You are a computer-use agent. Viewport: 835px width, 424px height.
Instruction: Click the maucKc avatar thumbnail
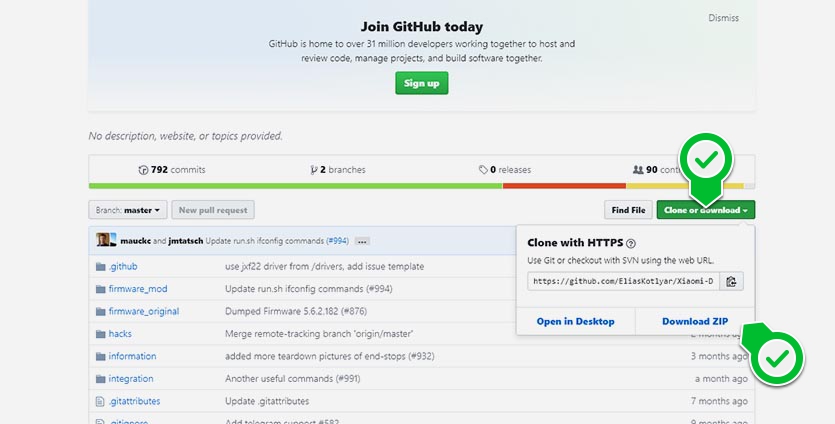point(103,240)
